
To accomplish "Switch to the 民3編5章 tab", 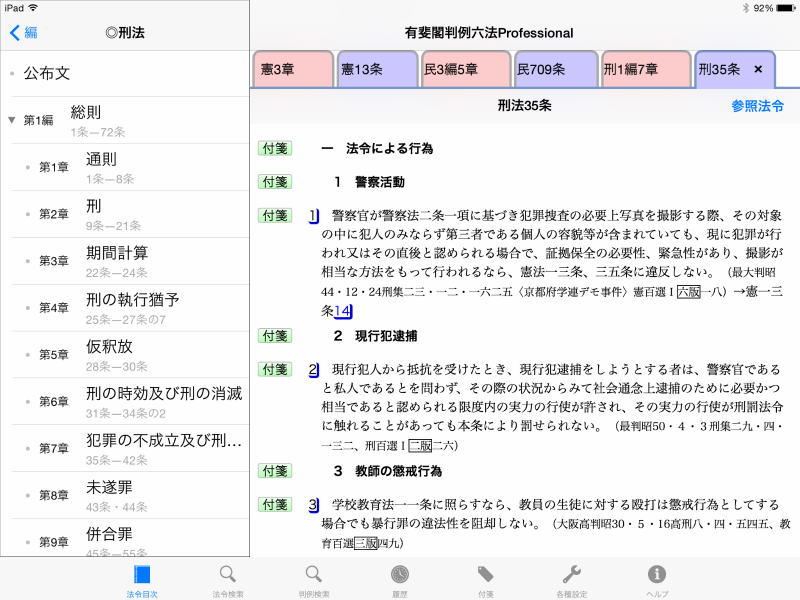I will [x=466, y=69].
